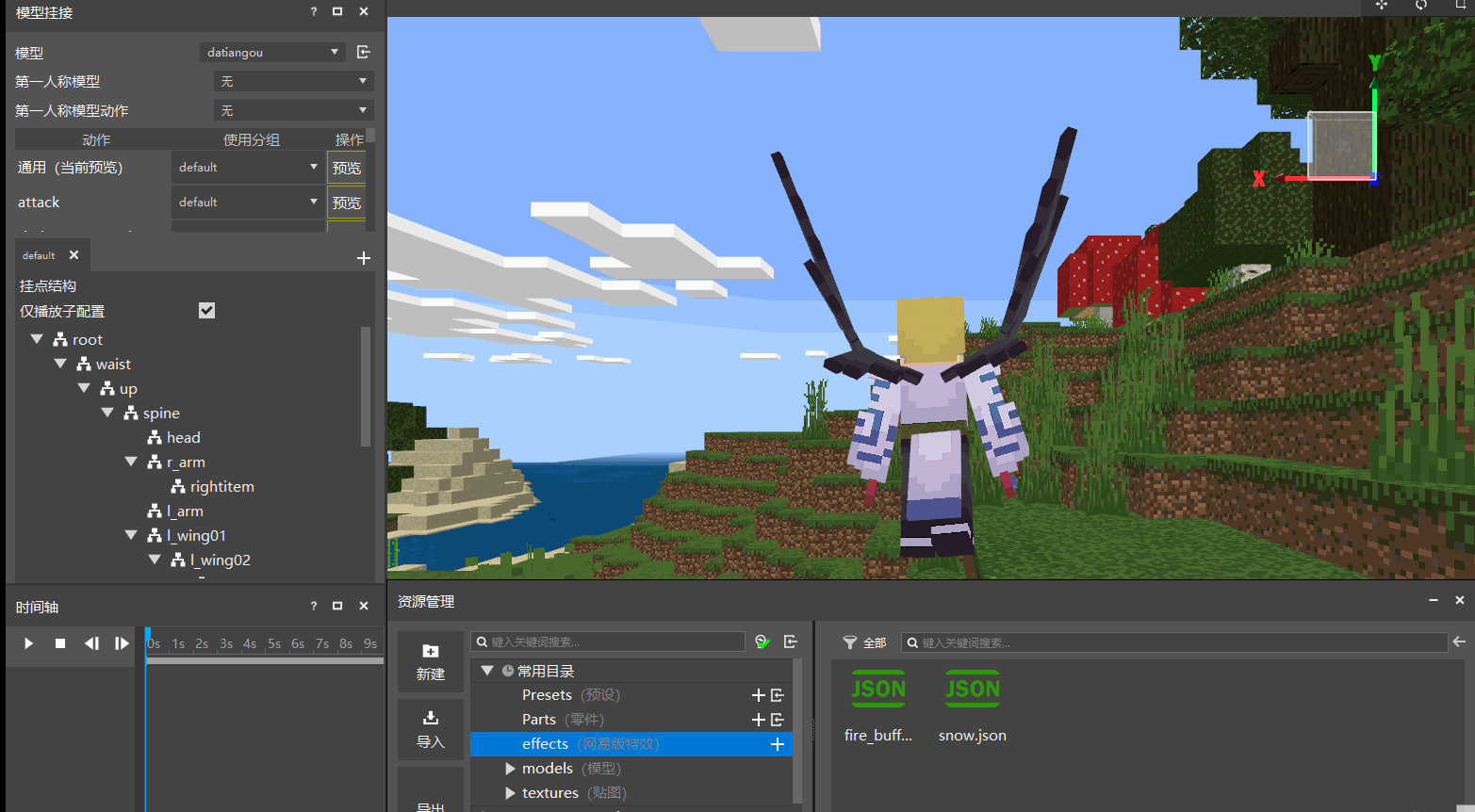Collapse the root bone node
This screenshot has width=1475, height=812.
(37, 339)
